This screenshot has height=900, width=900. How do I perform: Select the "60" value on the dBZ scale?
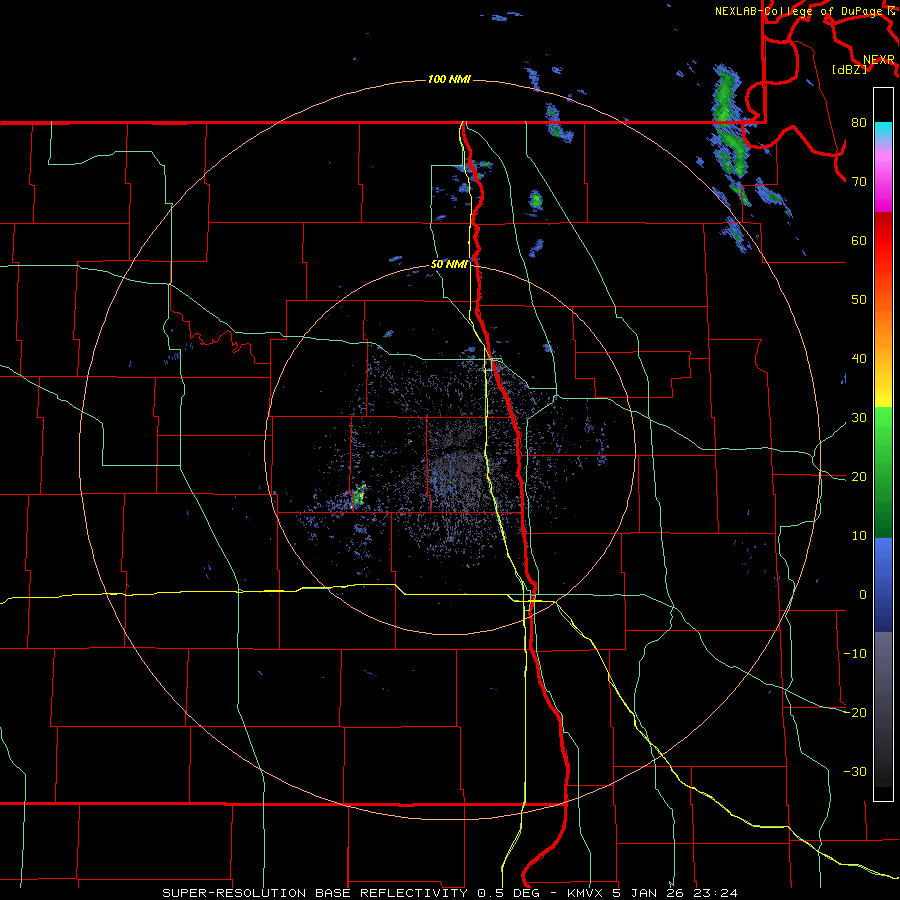pos(859,240)
